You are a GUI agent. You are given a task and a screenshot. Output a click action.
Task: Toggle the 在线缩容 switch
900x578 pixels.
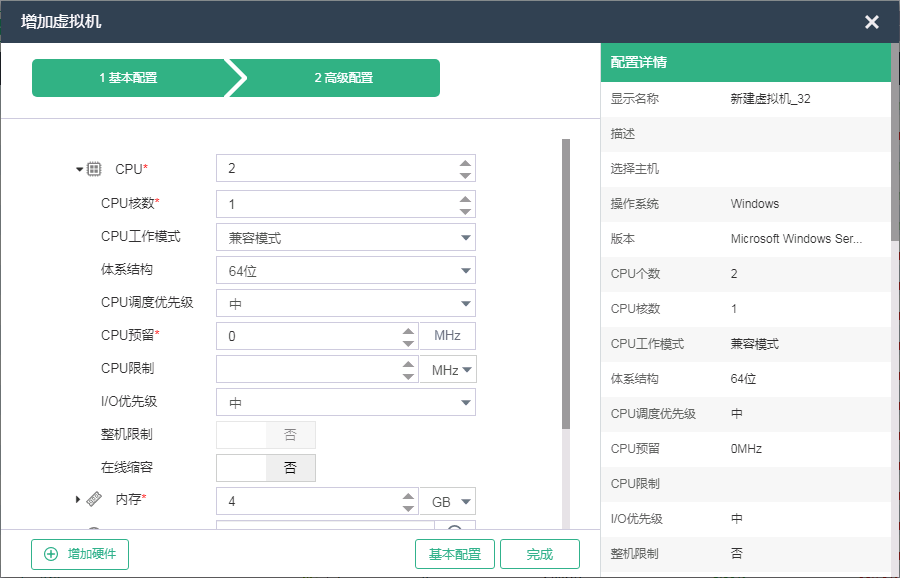pyautogui.click(x=266, y=468)
